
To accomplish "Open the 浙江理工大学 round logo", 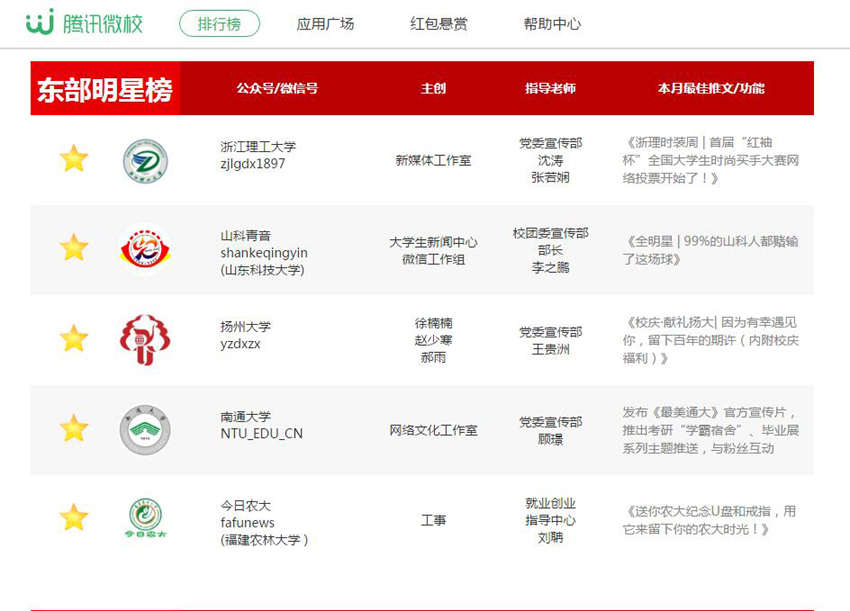I will [145, 160].
